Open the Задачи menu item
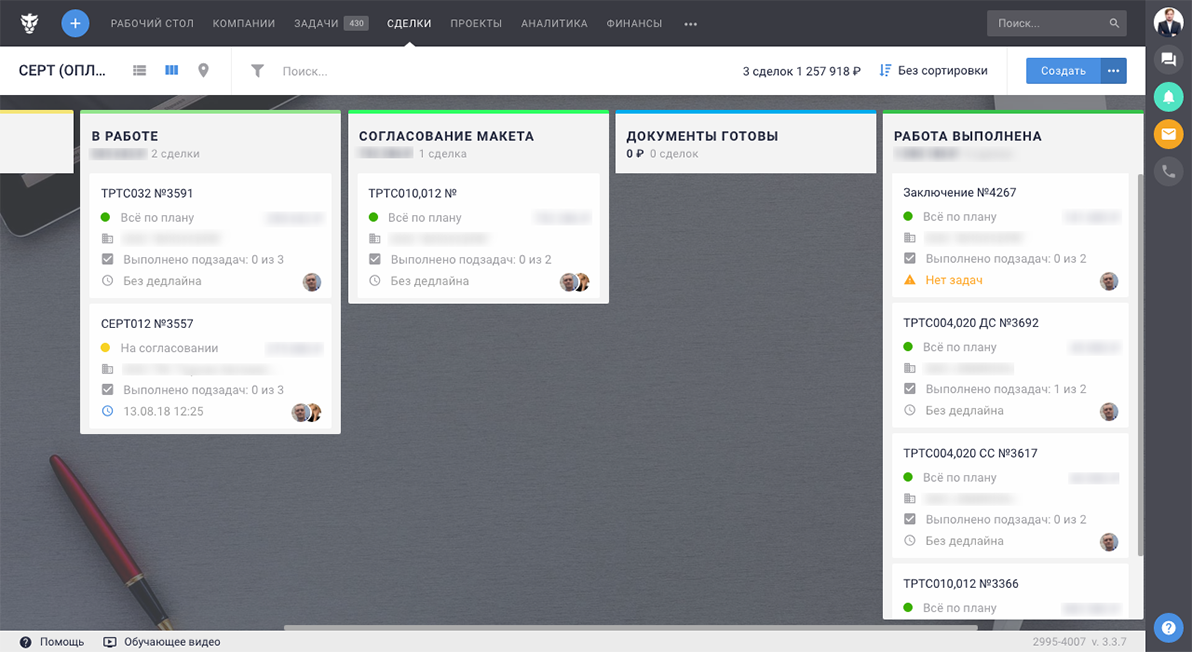This screenshot has height=653, width=1192. tap(316, 23)
